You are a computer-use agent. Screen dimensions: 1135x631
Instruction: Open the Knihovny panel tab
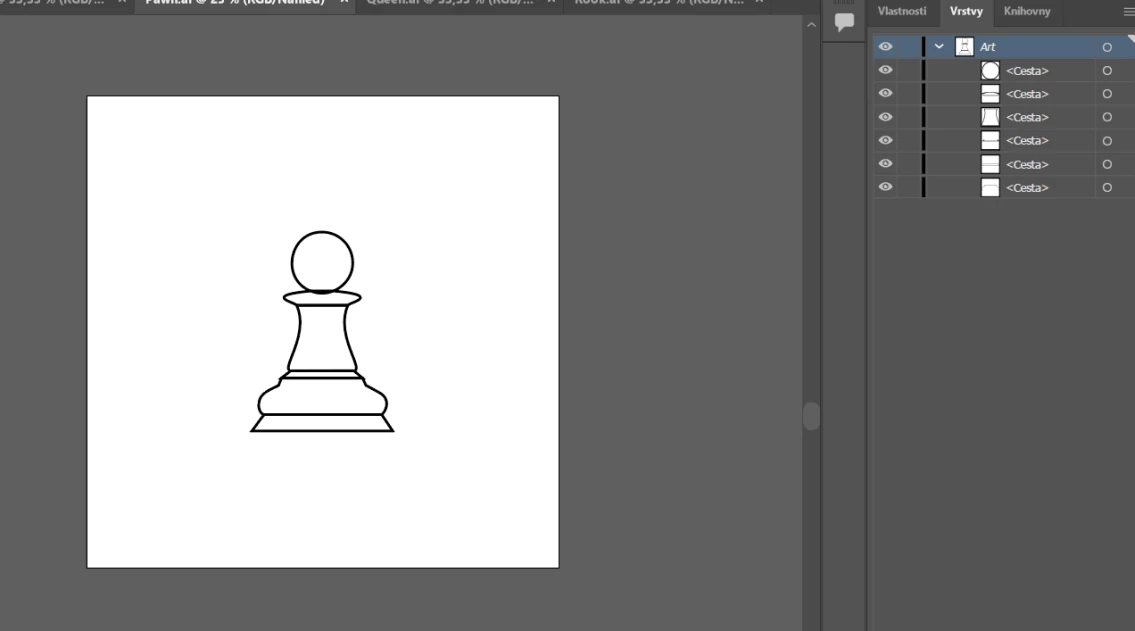coord(1026,11)
